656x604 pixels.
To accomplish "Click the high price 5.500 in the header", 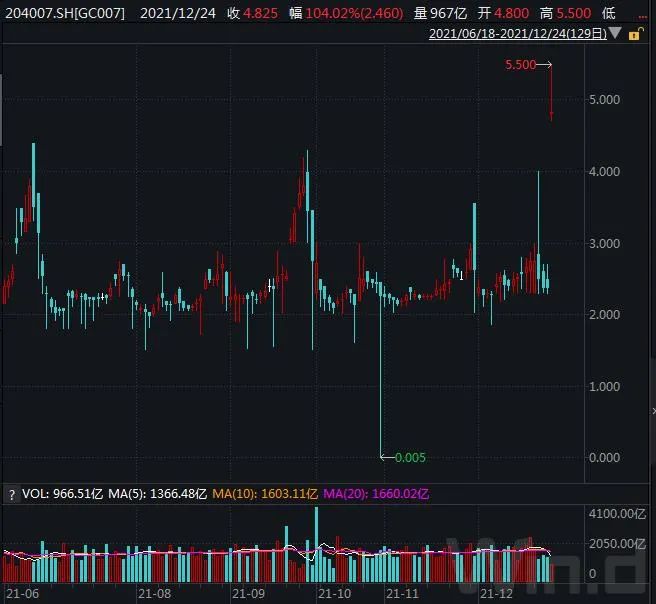I will pyautogui.click(x=574, y=13).
